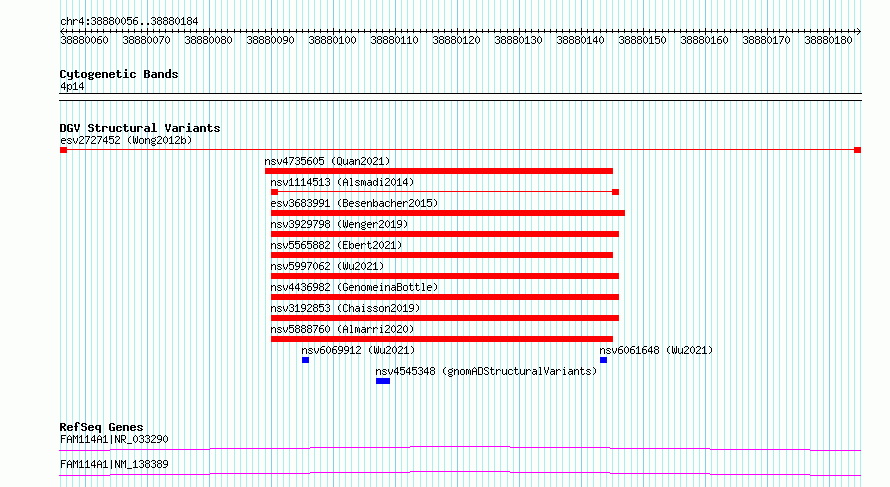Open the FAM114A1|NR_033290 transcript label

coord(114,439)
